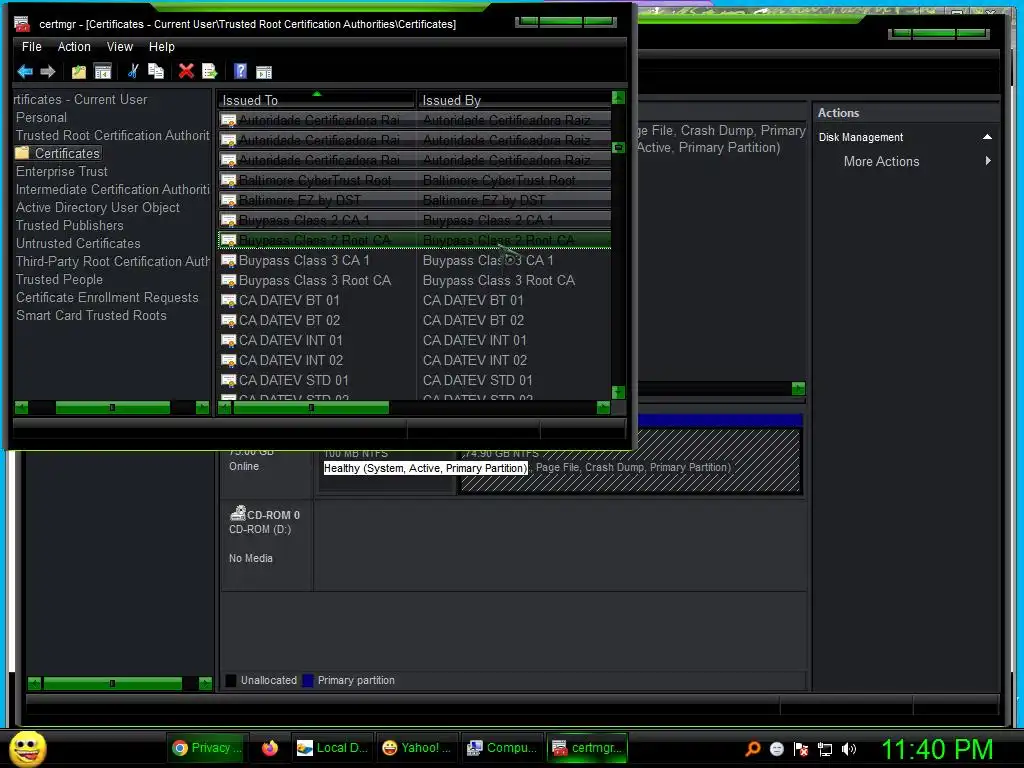Image resolution: width=1024 pixels, height=768 pixels.
Task: Click the certmgr taskbar button
Action: pos(586,748)
